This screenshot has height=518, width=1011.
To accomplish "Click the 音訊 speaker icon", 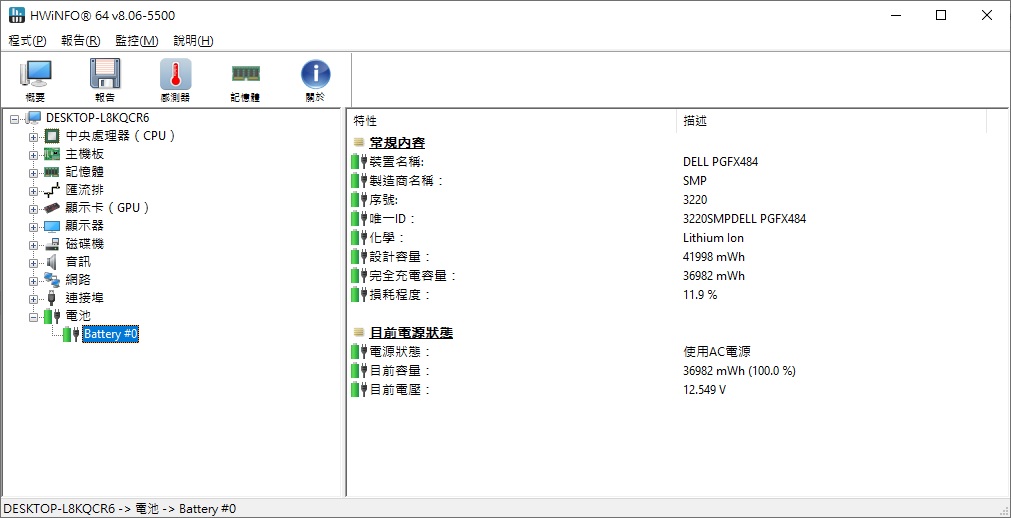I will pyautogui.click(x=52, y=262).
